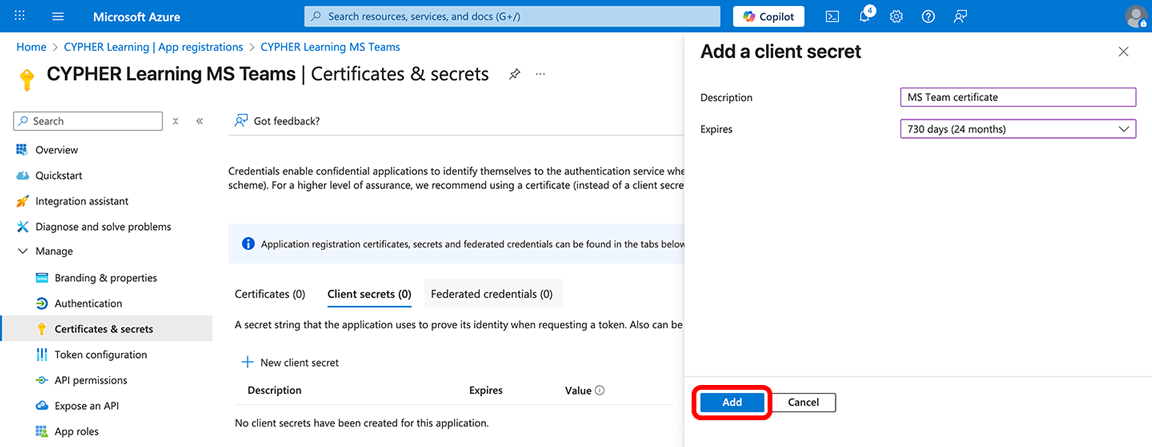Click the No client secrets message

tap(361, 423)
